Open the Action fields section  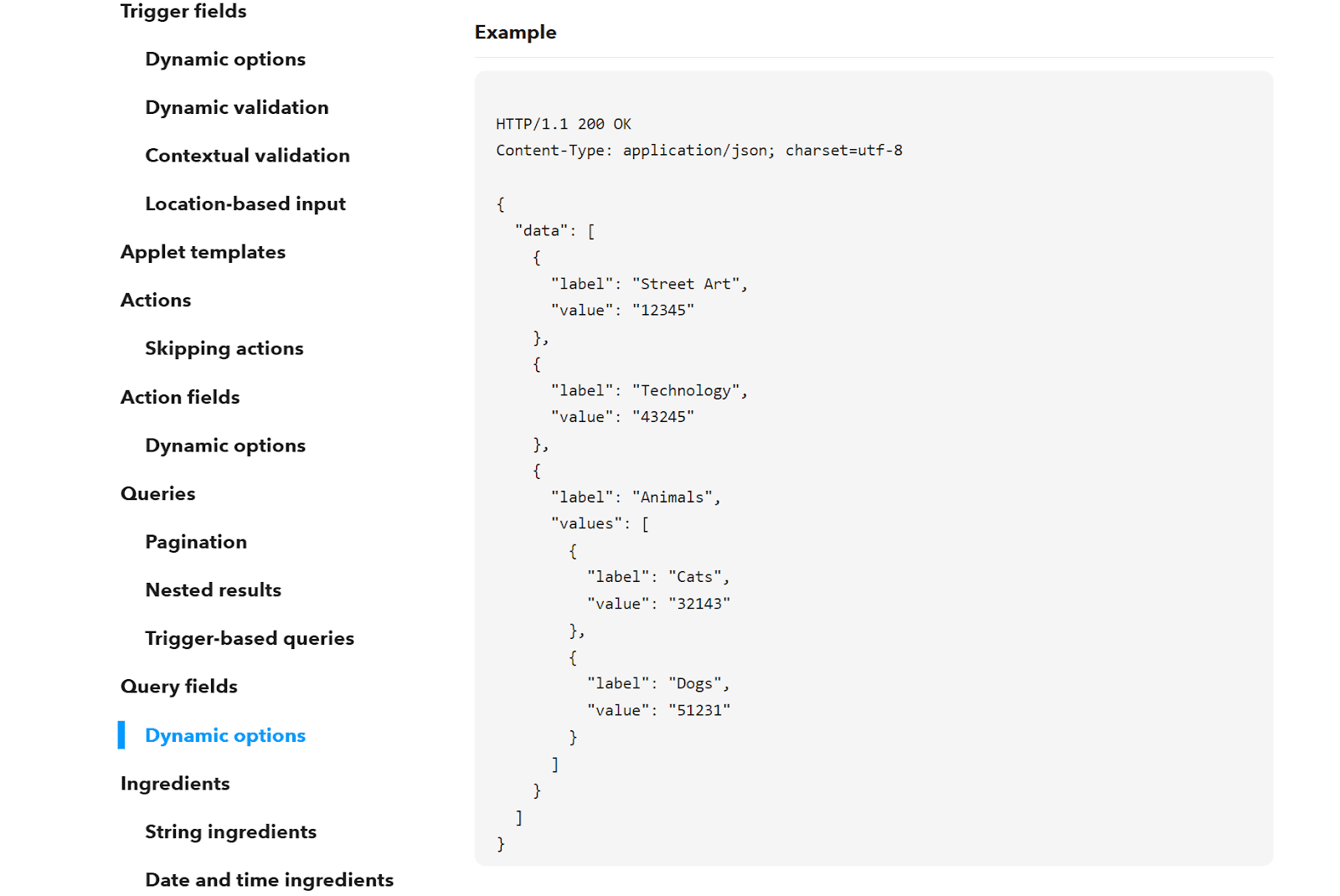coord(179,397)
